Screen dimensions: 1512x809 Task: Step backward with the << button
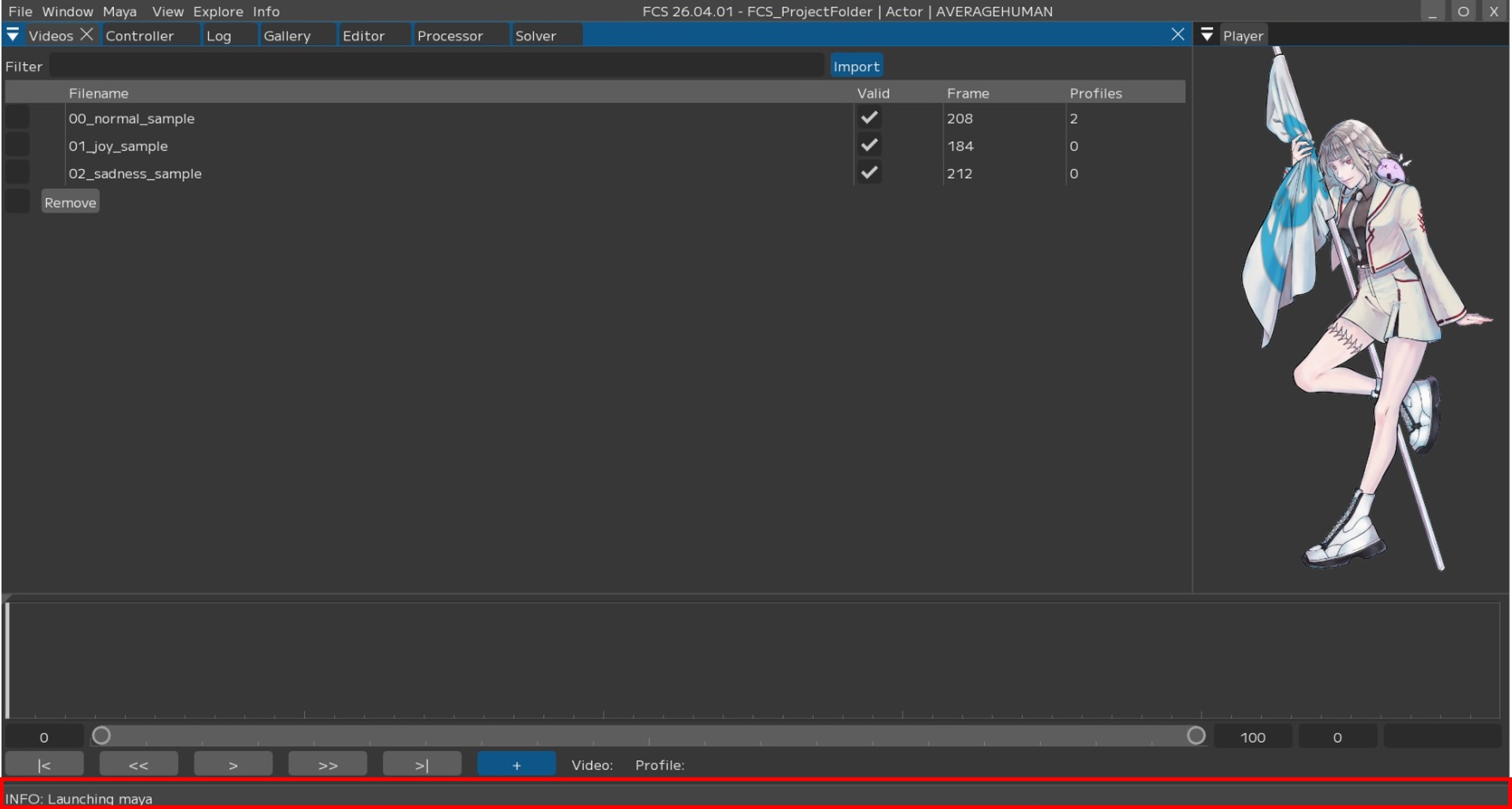point(139,765)
